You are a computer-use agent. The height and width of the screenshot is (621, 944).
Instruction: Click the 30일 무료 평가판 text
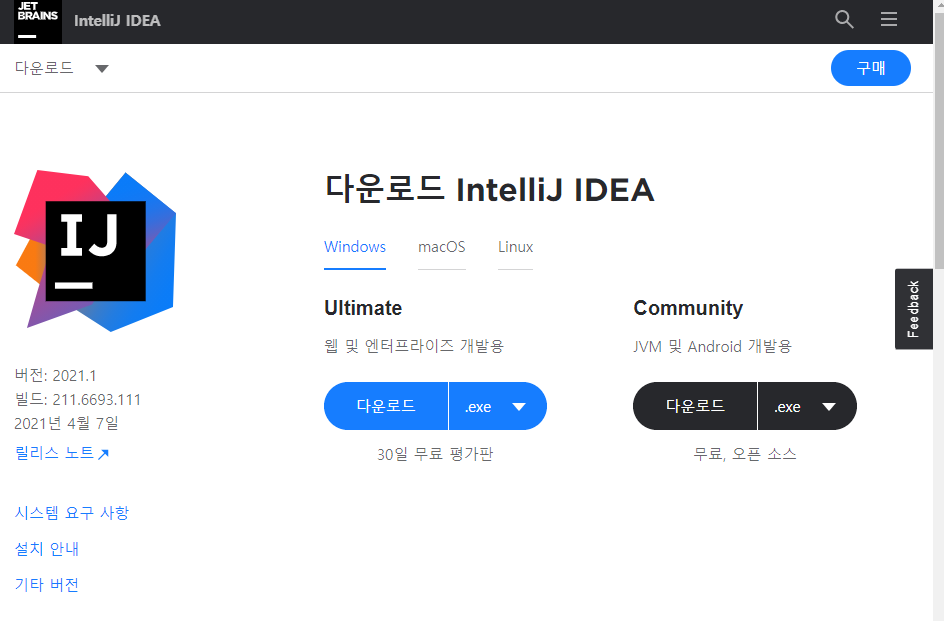[x=435, y=454]
